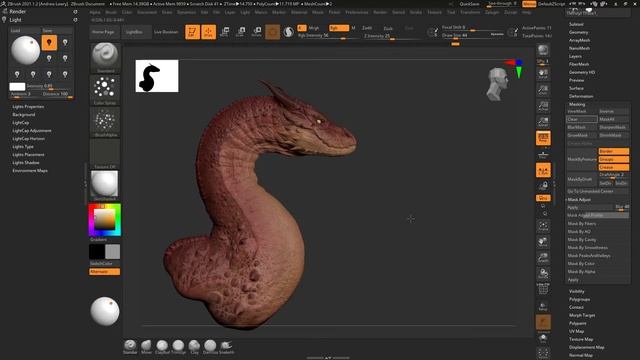The width and height of the screenshot is (640, 360).
Task: Collapse the Masking section
Action: [577, 104]
